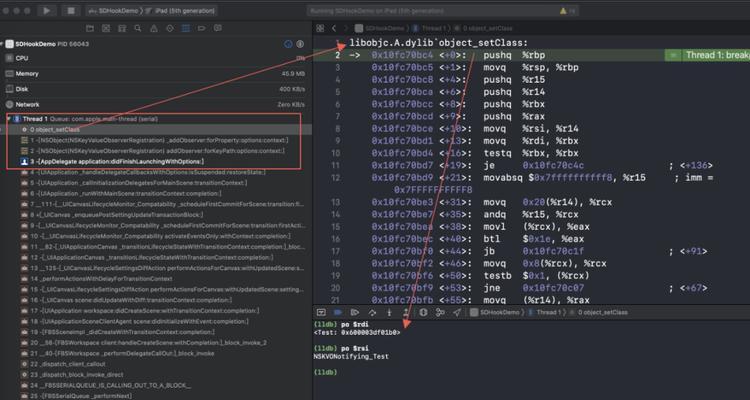This screenshot has height=400, width=750.
Task: Click the NSKVONotifying_Test console output
Action: pos(351,356)
